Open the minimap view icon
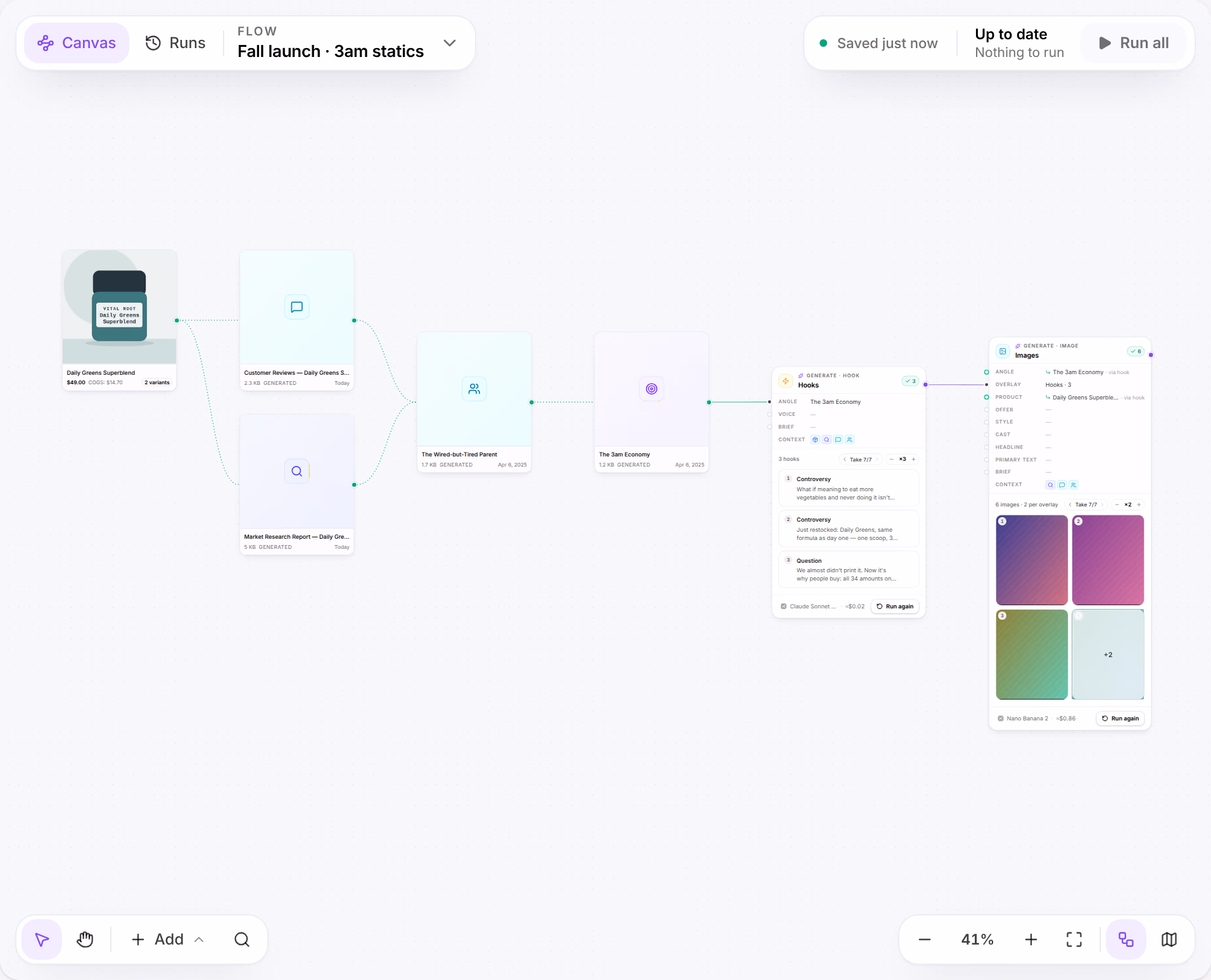The height and width of the screenshot is (980, 1211). (x=1169, y=939)
